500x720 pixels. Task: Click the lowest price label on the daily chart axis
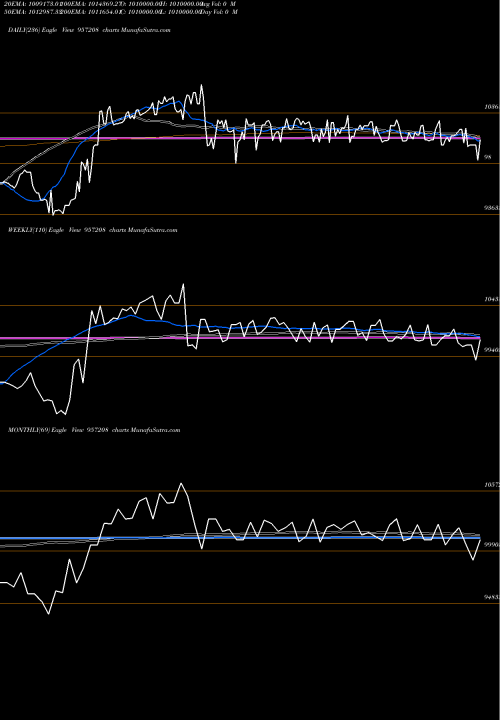point(492,208)
